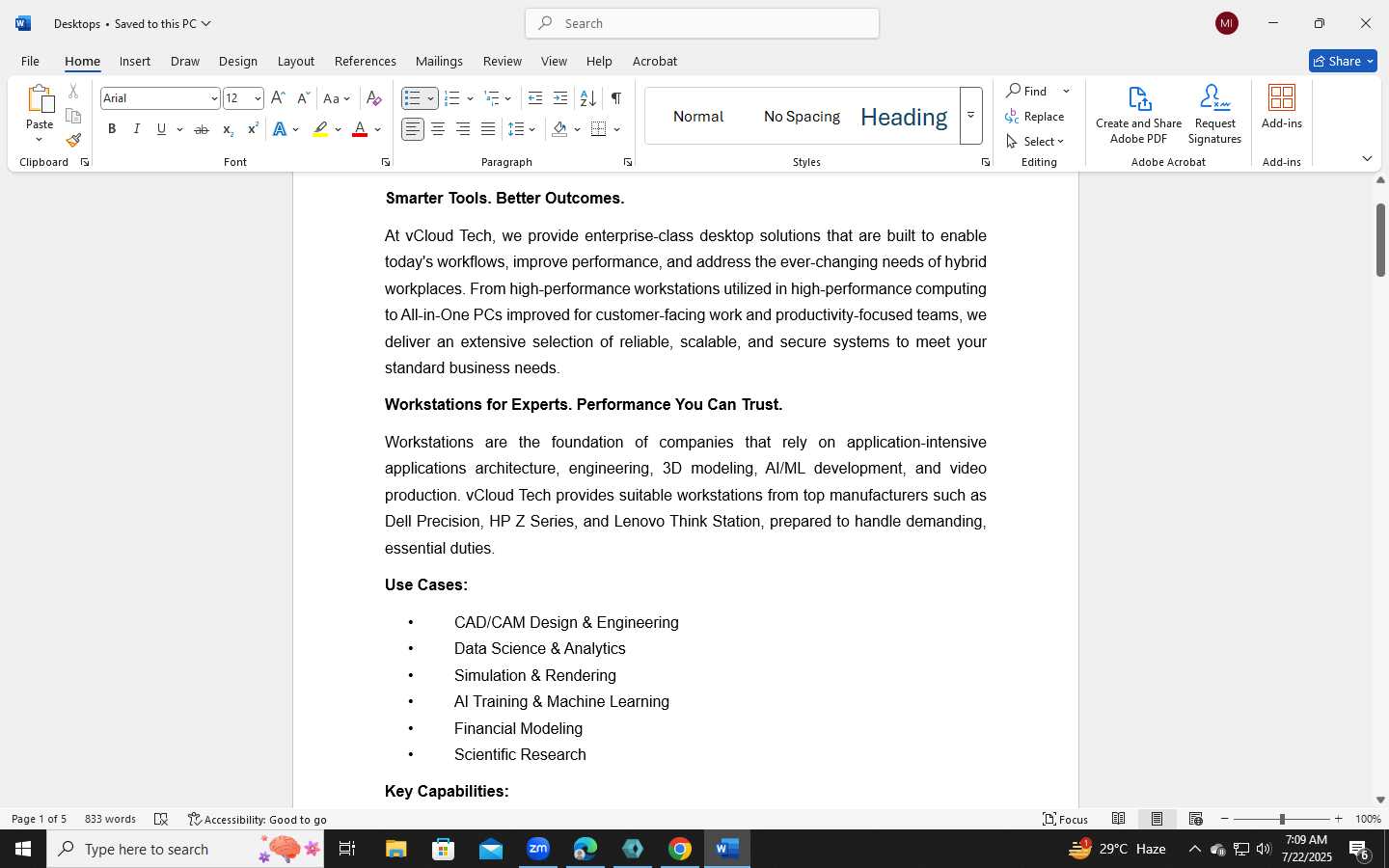Switch to Print Layout view
Screen dimensions: 1389x868
1157,819
